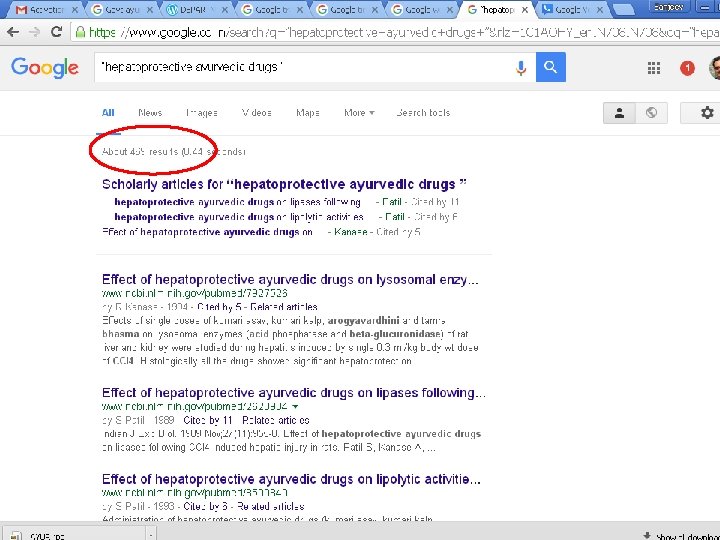Viewport: 720px width, 540px height.
Task: Open Scholarly articles for hepatoprotective ayurvedic drugs
Action: [x=284, y=184]
